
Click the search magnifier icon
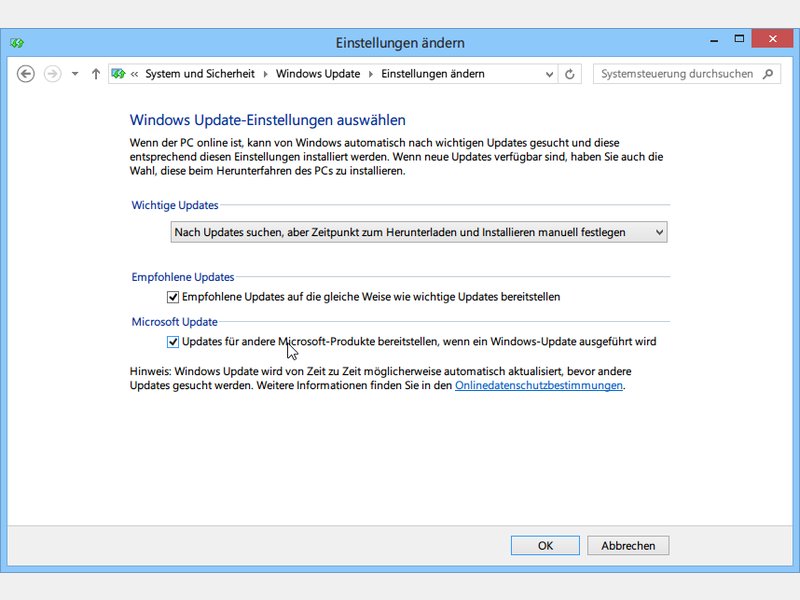(x=768, y=74)
